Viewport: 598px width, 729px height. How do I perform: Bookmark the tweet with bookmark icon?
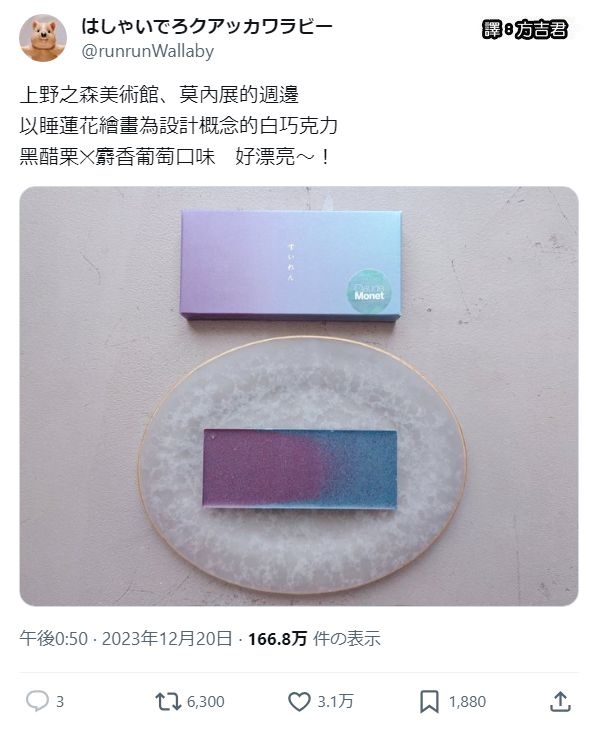pos(429,702)
